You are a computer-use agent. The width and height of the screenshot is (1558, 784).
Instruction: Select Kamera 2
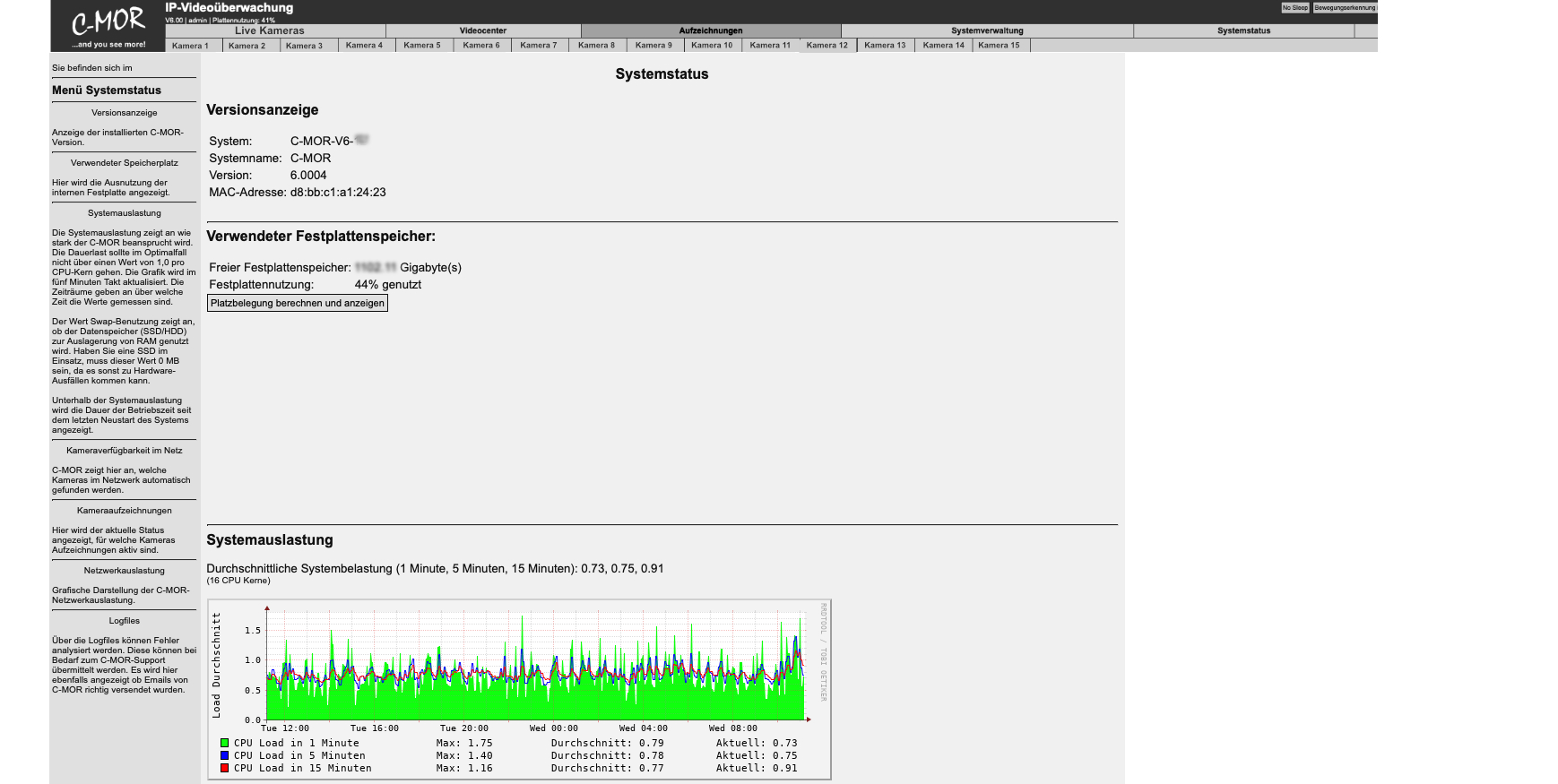(247, 45)
